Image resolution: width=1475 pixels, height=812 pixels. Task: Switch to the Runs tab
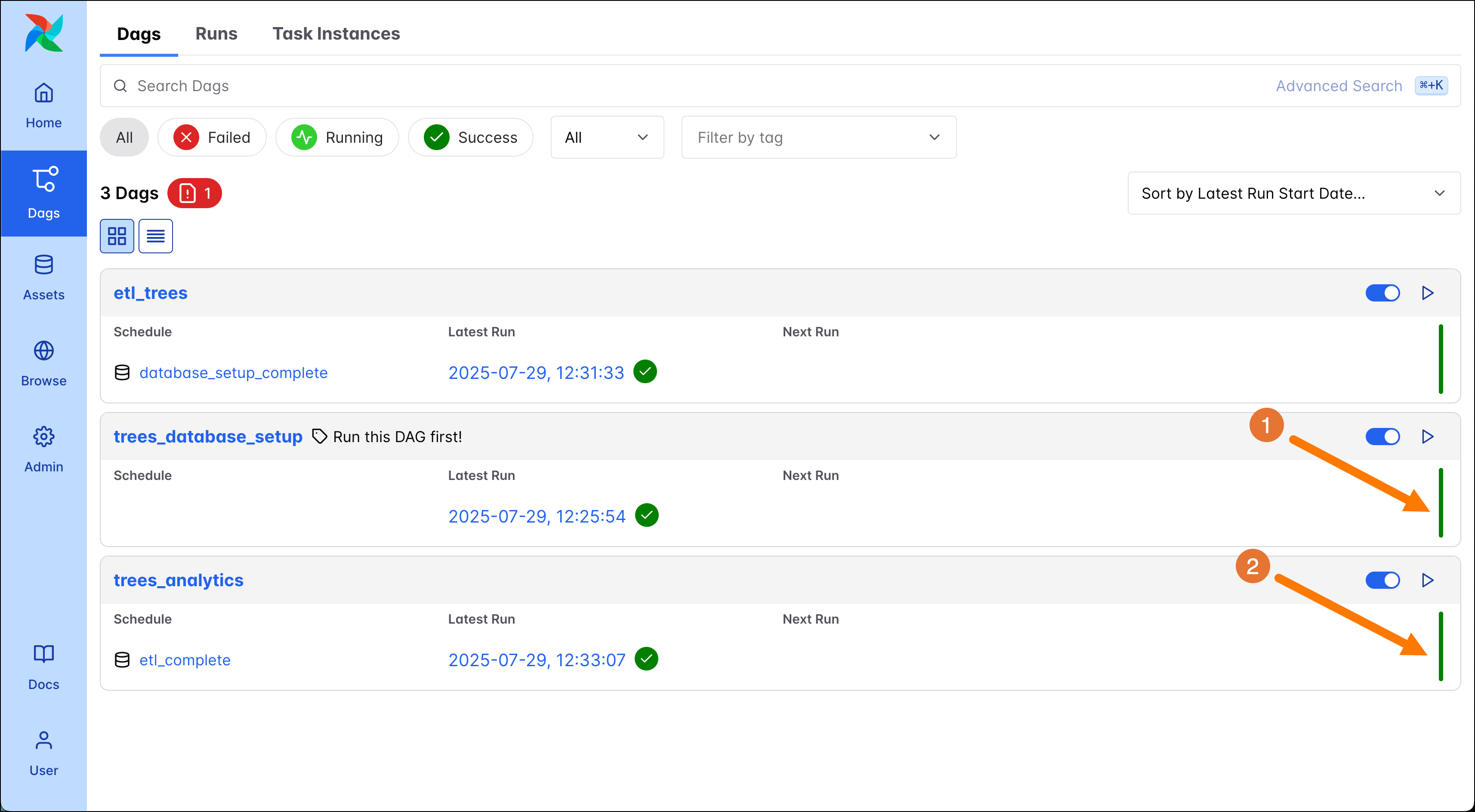click(x=216, y=33)
